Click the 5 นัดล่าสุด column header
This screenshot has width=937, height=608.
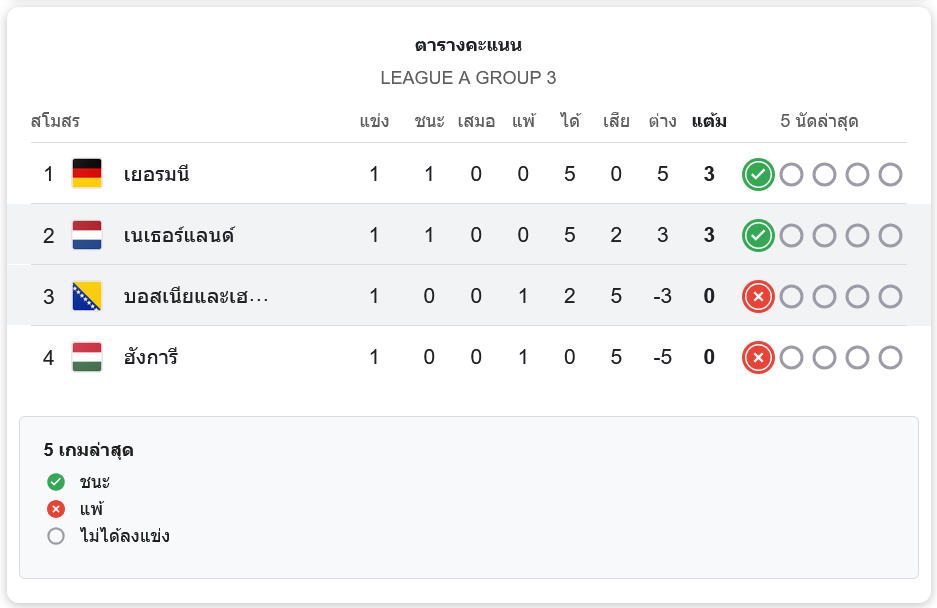pos(819,122)
